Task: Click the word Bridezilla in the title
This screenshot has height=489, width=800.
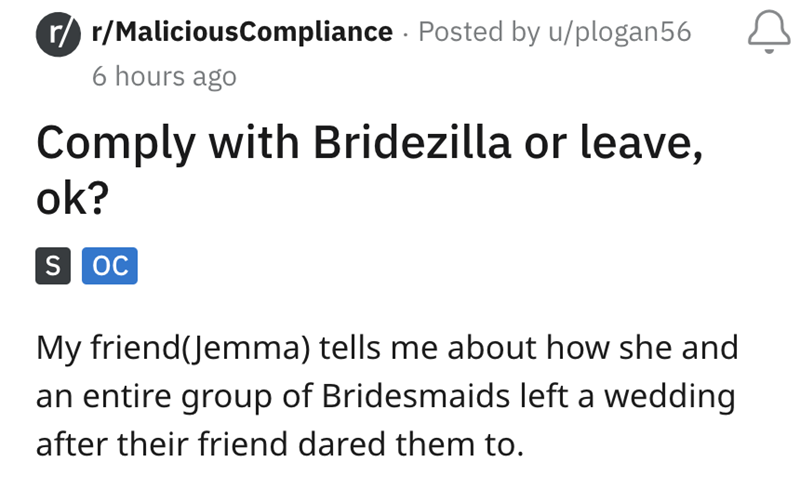Action: [412, 142]
